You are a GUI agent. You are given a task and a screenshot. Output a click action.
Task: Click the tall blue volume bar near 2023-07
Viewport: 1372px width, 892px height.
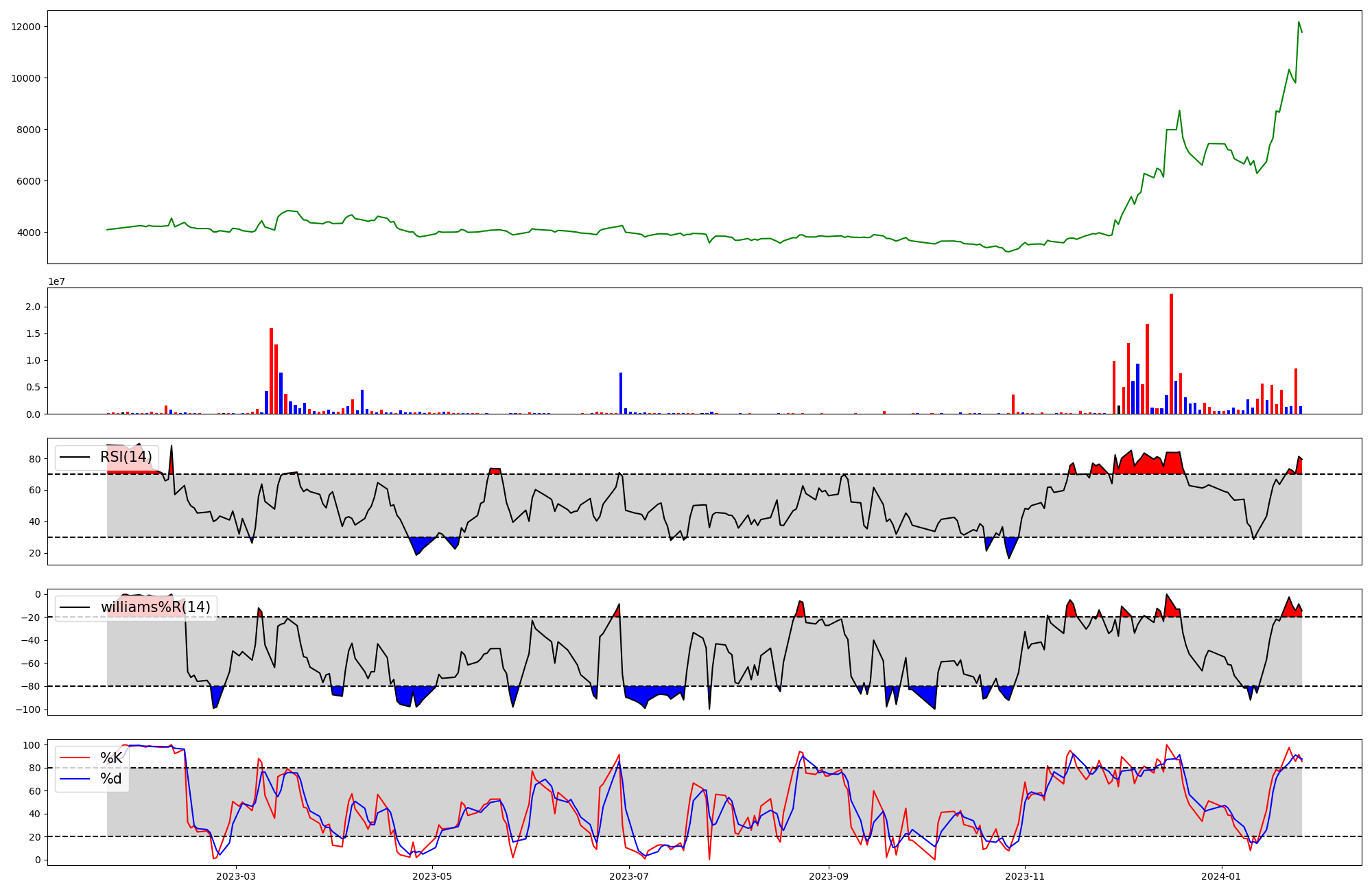[621, 393]
